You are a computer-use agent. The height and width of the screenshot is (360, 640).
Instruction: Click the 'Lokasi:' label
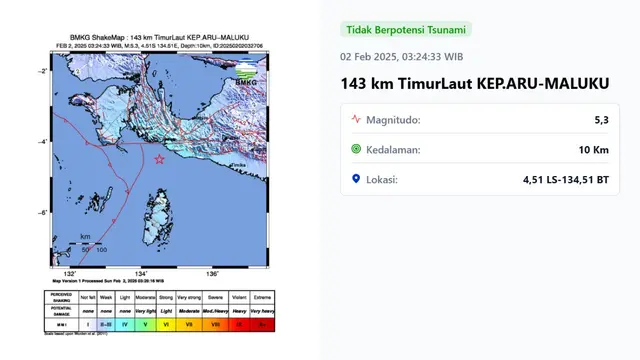coord(382,180)
